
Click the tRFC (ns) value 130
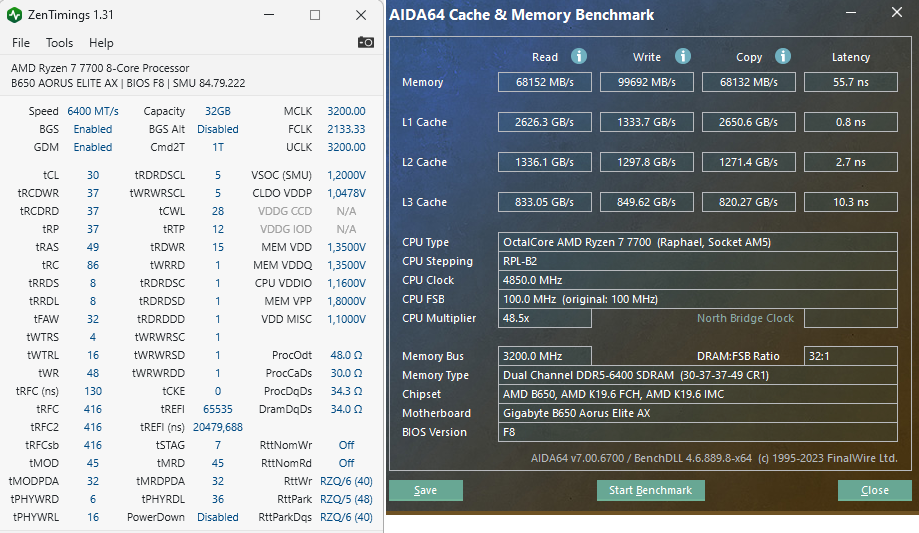93,391
